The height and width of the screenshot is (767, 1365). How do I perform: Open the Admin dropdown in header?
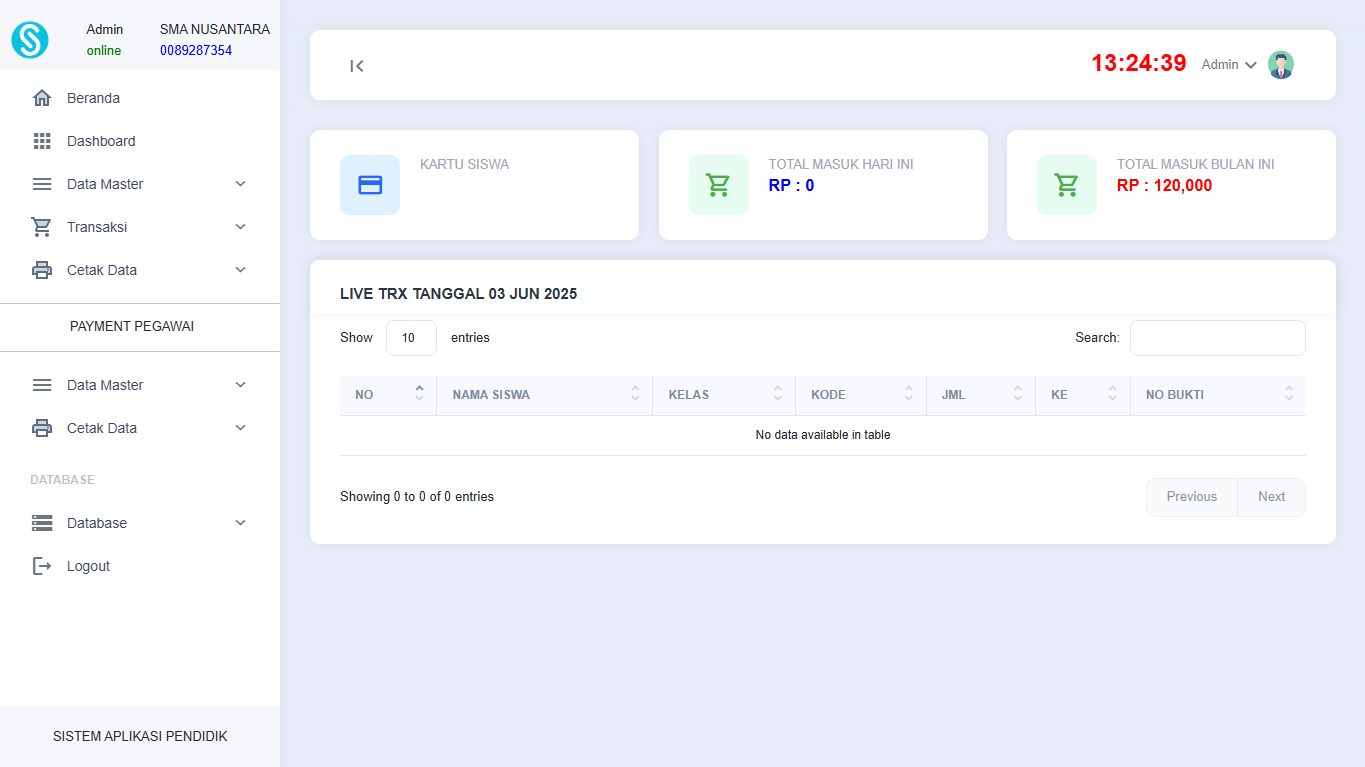point(1229,65)
